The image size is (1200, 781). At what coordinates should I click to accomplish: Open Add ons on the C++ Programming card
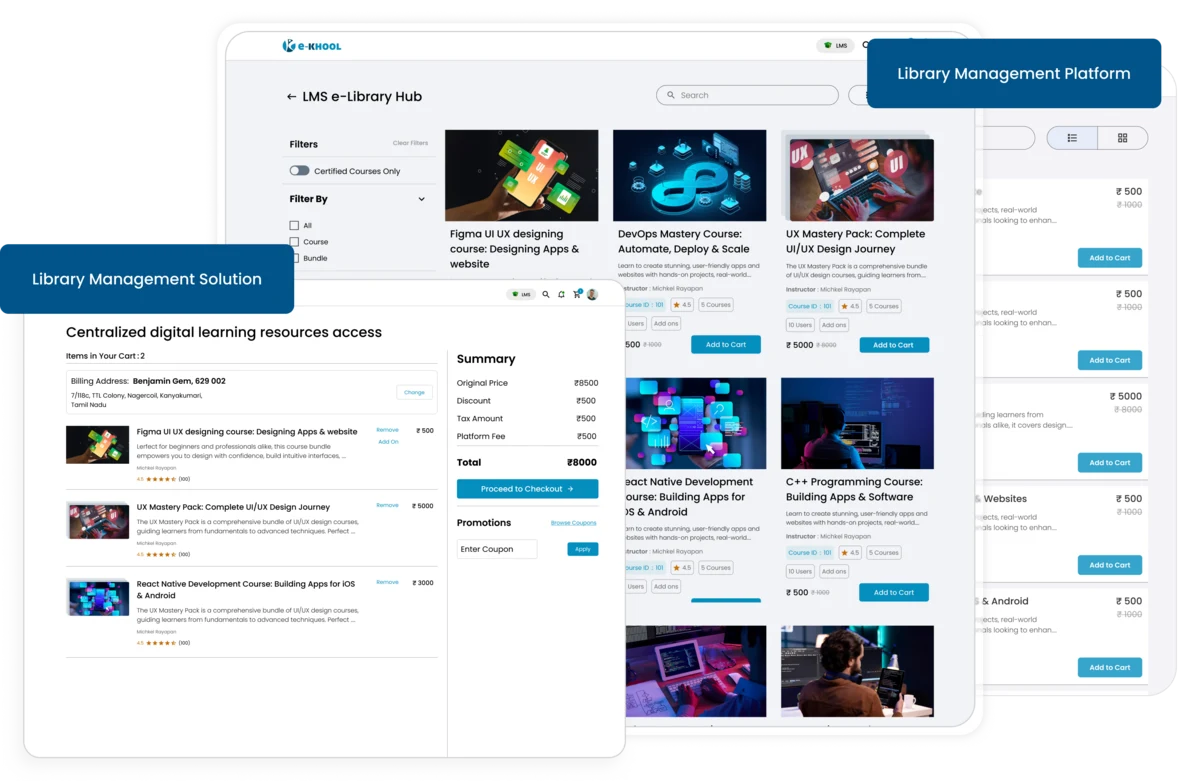834,570
